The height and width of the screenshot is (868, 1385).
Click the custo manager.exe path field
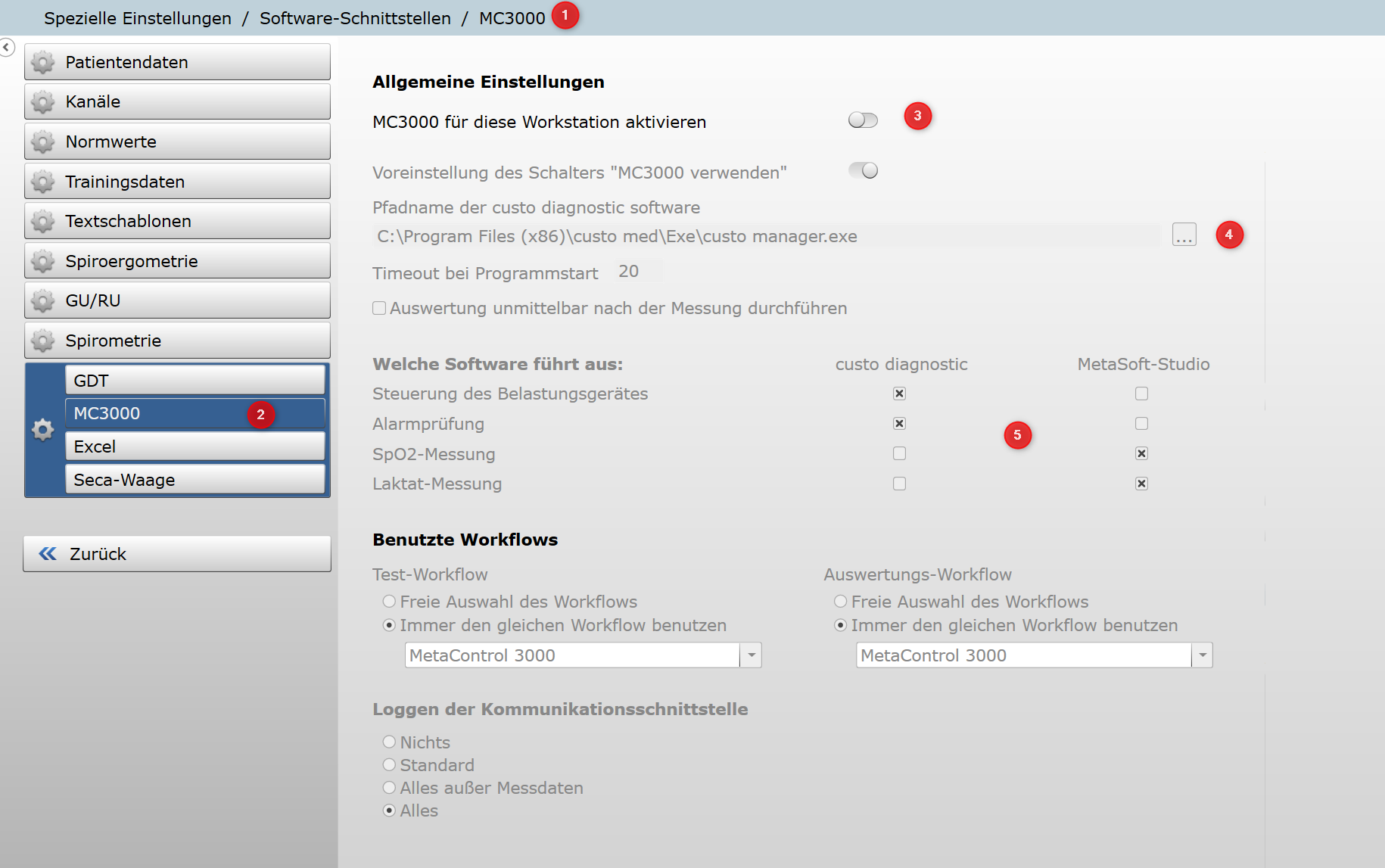tap(767, 236)
